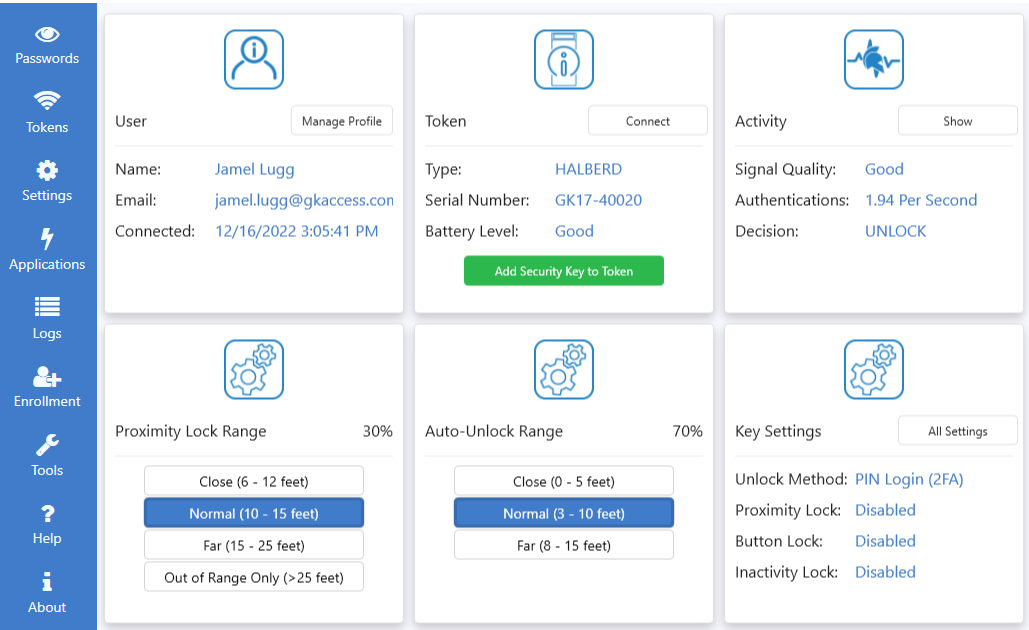This screenshot has height=630, width=1029.
Task: Show activity details with Show button
Action: [x=957, y=120]
